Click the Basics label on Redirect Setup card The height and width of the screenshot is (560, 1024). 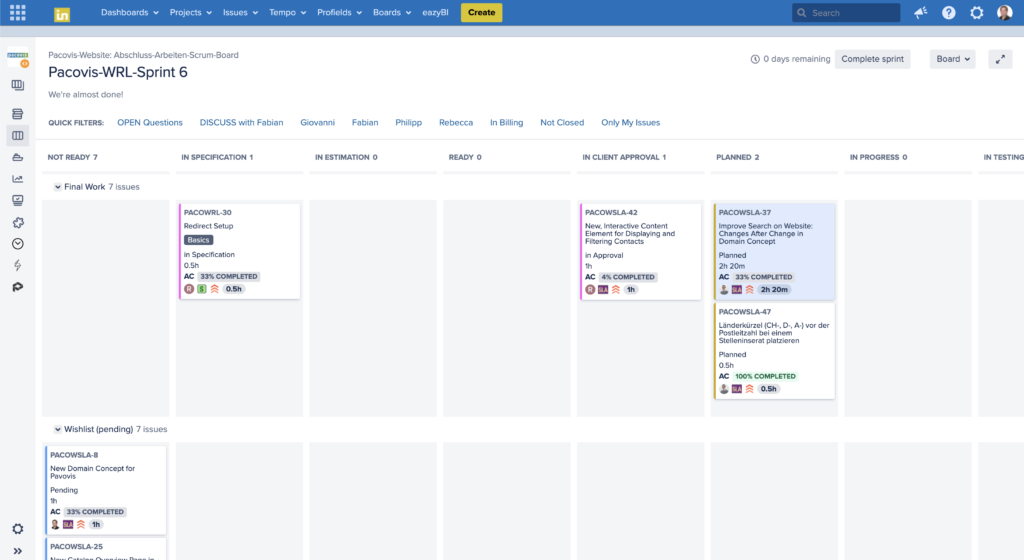click(x=198, y=240)
